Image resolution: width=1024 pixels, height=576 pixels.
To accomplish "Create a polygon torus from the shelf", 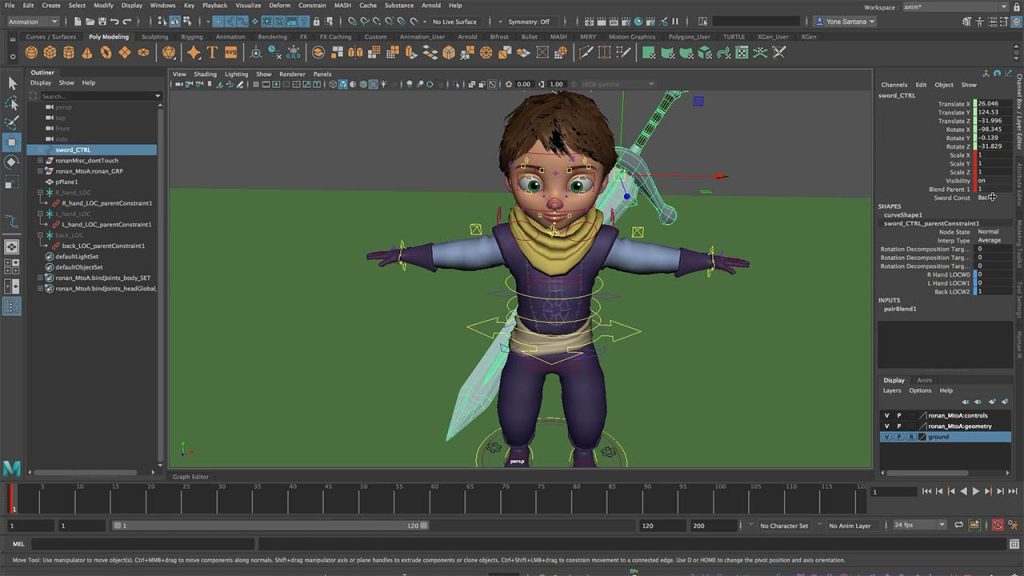I will [x=106, y=52].
